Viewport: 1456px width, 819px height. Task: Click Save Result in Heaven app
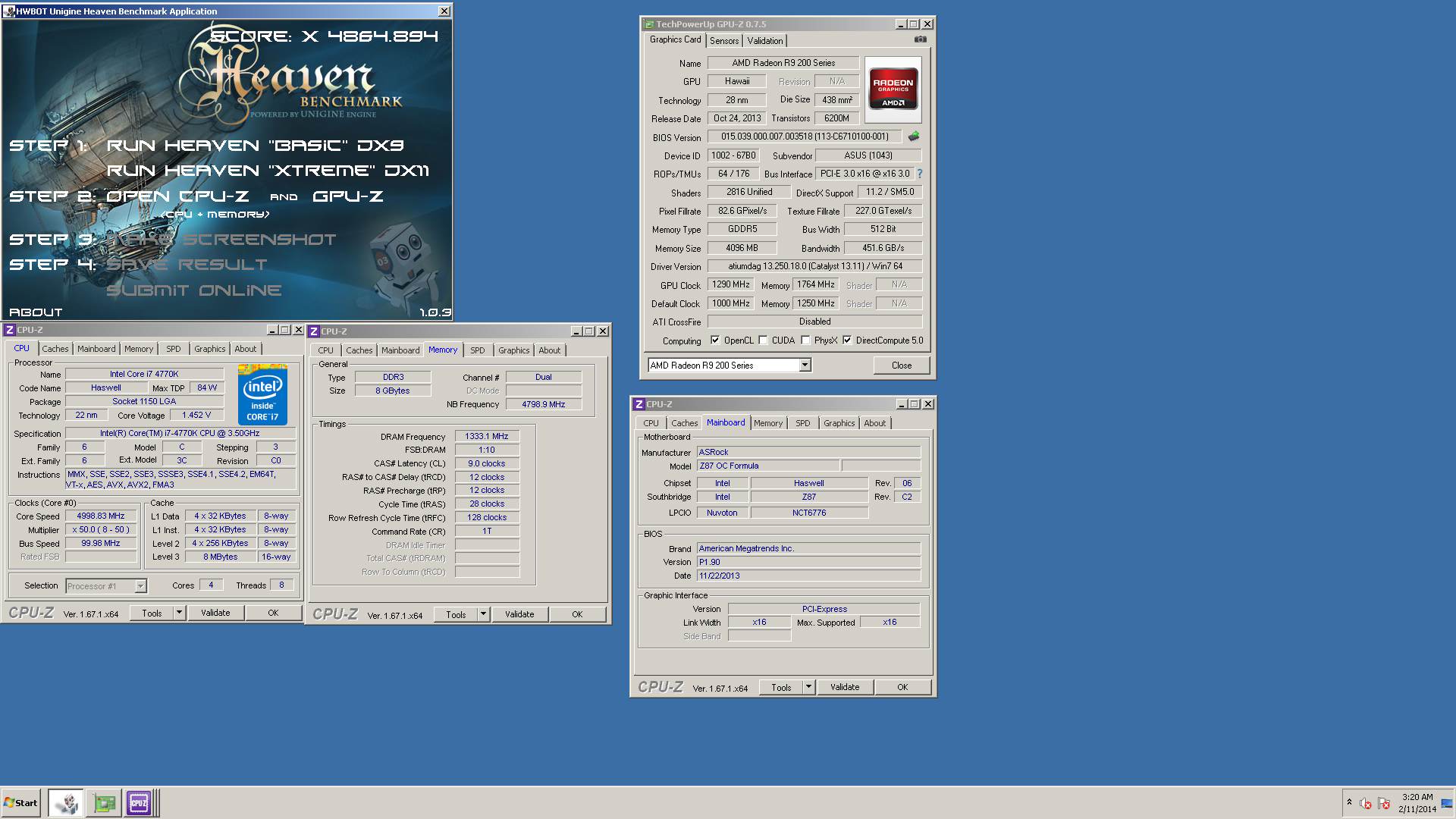point(187,265)
